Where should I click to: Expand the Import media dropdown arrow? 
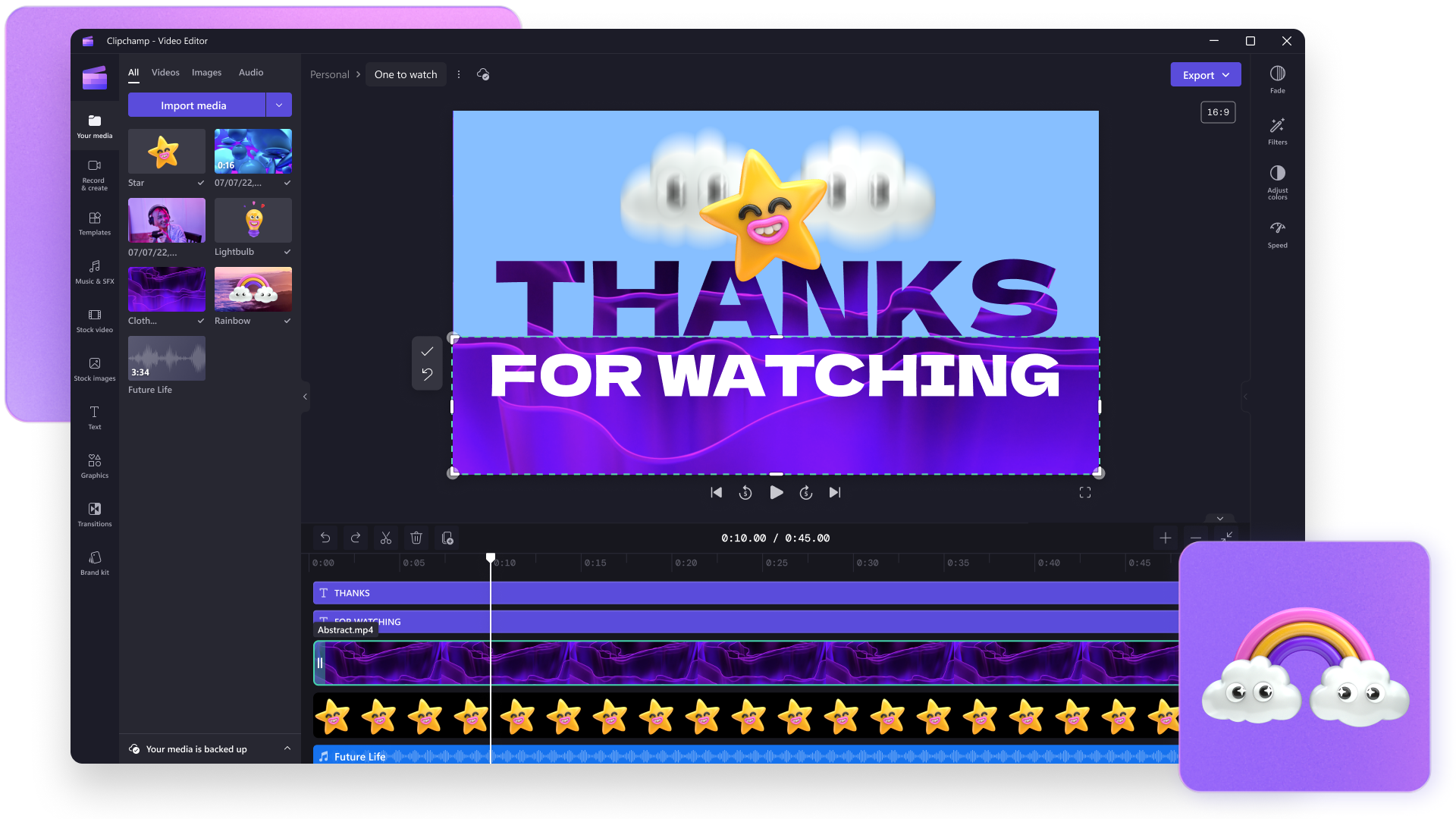279,105
